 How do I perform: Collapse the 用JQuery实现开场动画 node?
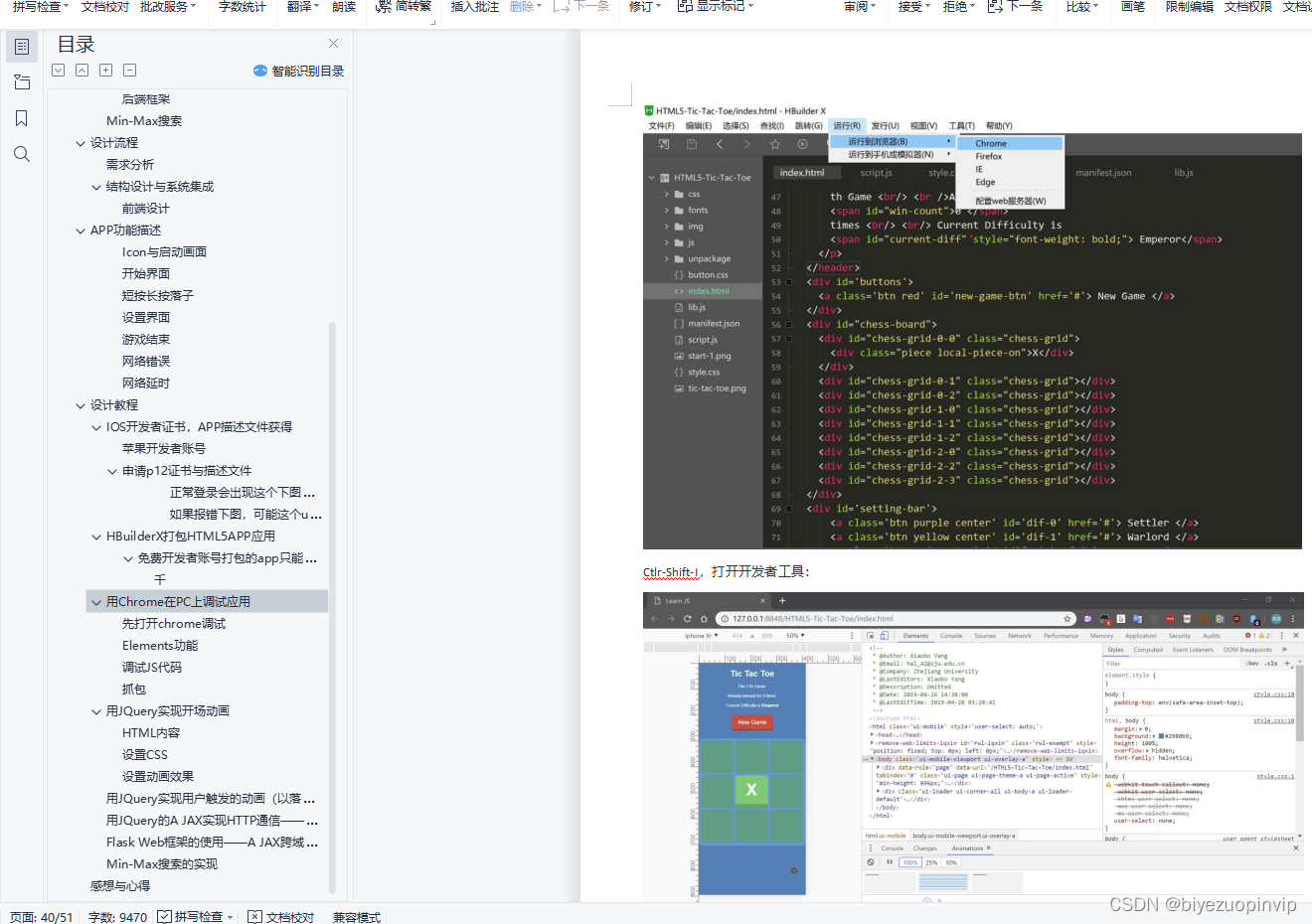point(96,711)
